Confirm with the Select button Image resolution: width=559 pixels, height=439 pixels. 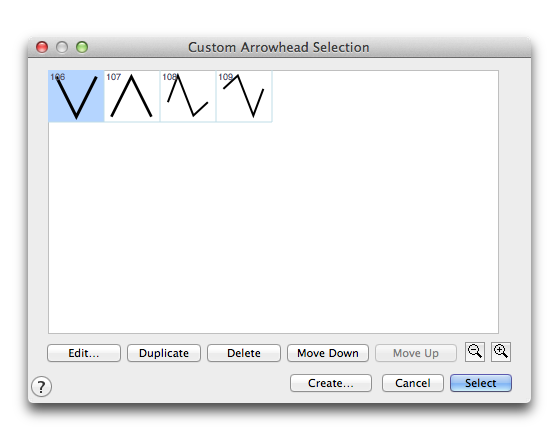(481, 383)
